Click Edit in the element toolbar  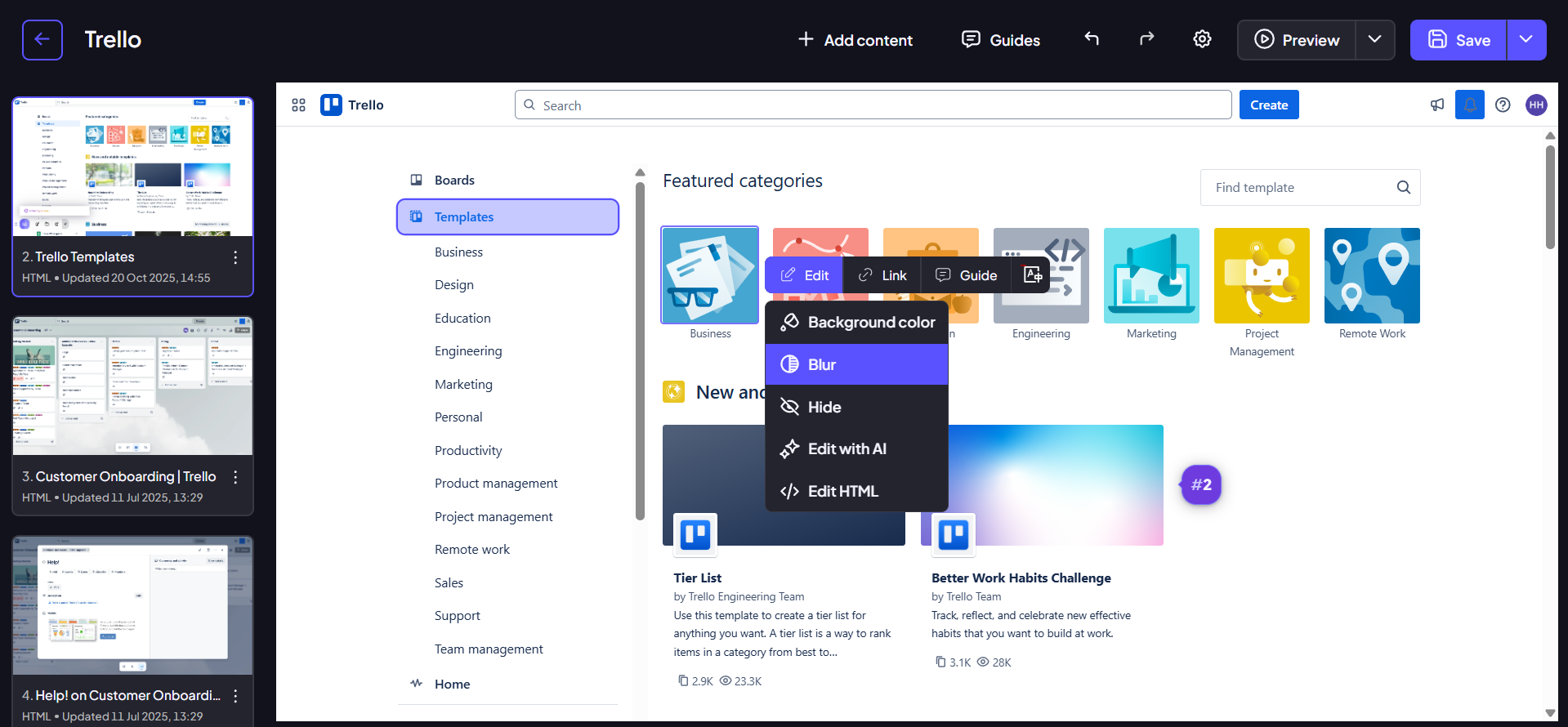click(804, 275)
